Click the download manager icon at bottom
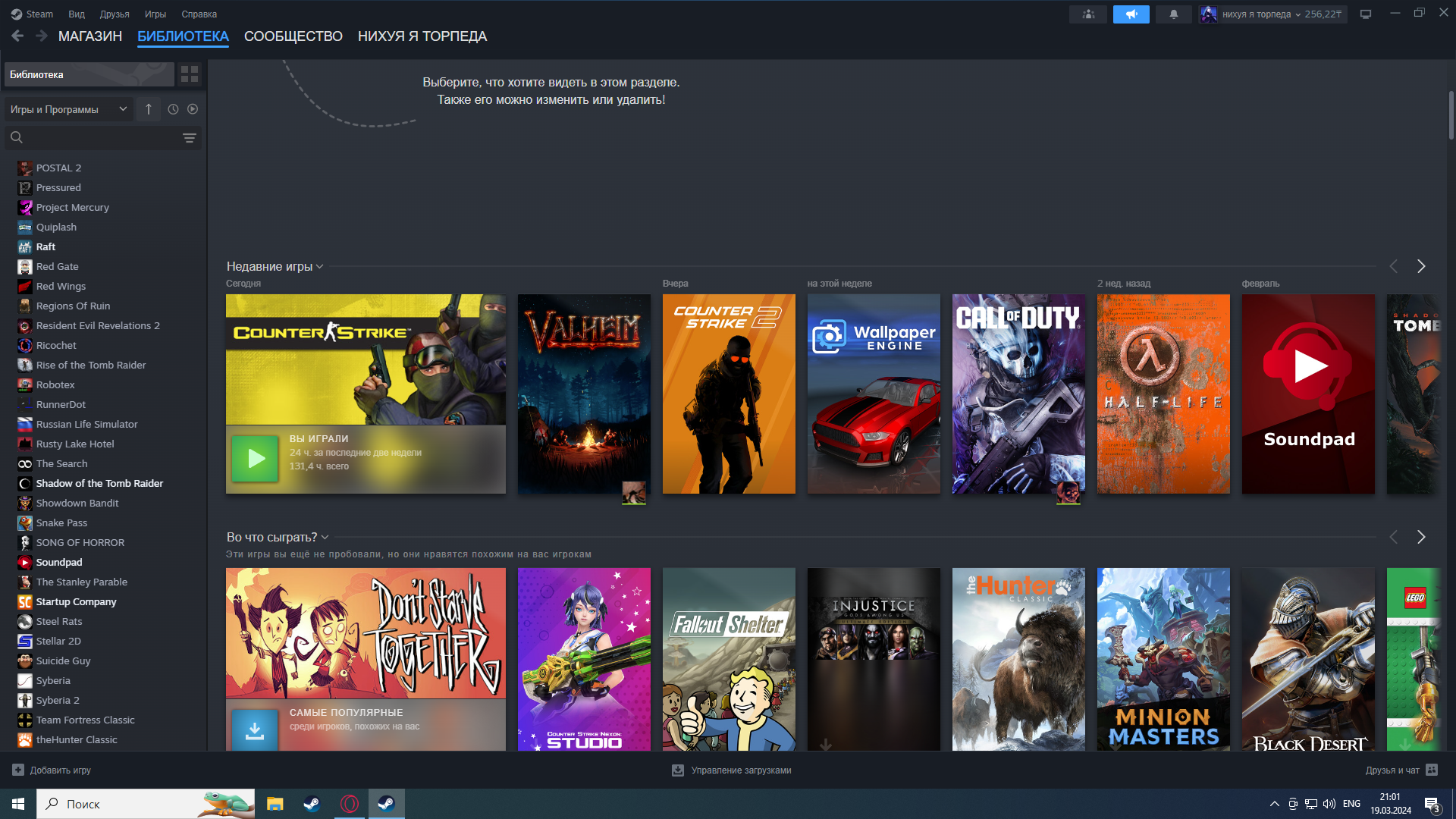This screenshot has width=1456, height=819. pyautogui.click(x=678, y=770)
